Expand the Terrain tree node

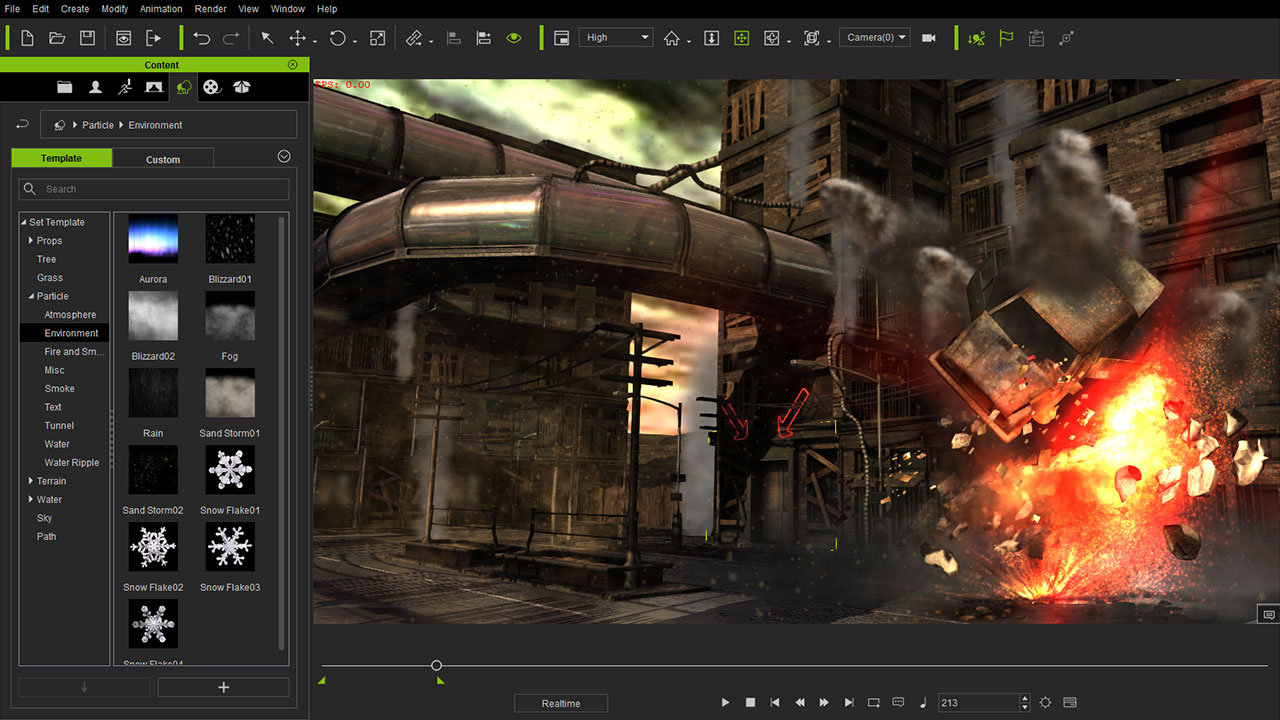[31, 481]
